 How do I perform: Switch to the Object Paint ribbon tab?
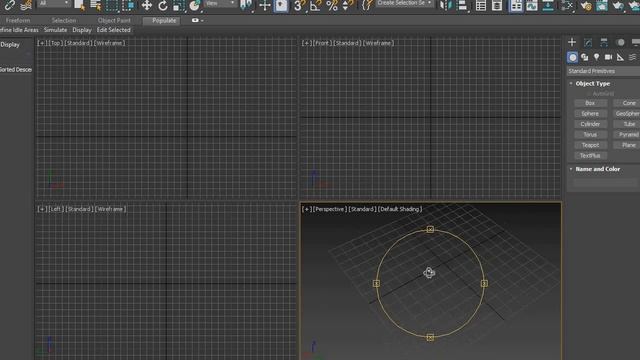click(114, 20)
